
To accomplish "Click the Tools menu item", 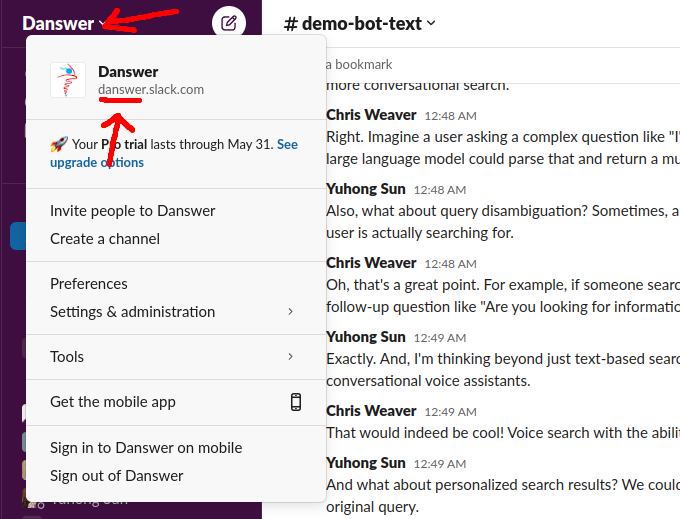I will click(67, 357).
